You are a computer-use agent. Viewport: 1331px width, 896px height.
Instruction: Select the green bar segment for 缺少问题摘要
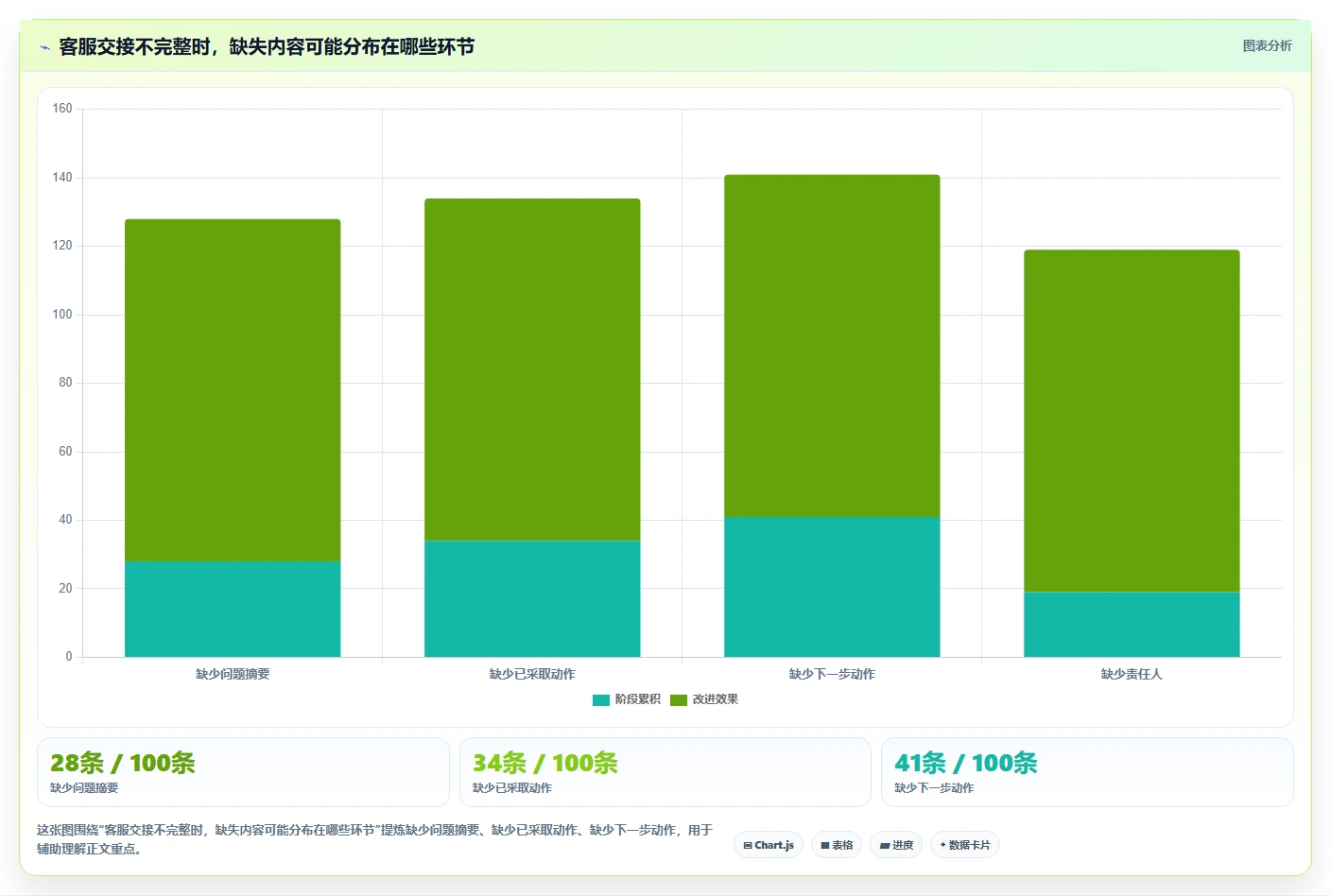point(233,390)
